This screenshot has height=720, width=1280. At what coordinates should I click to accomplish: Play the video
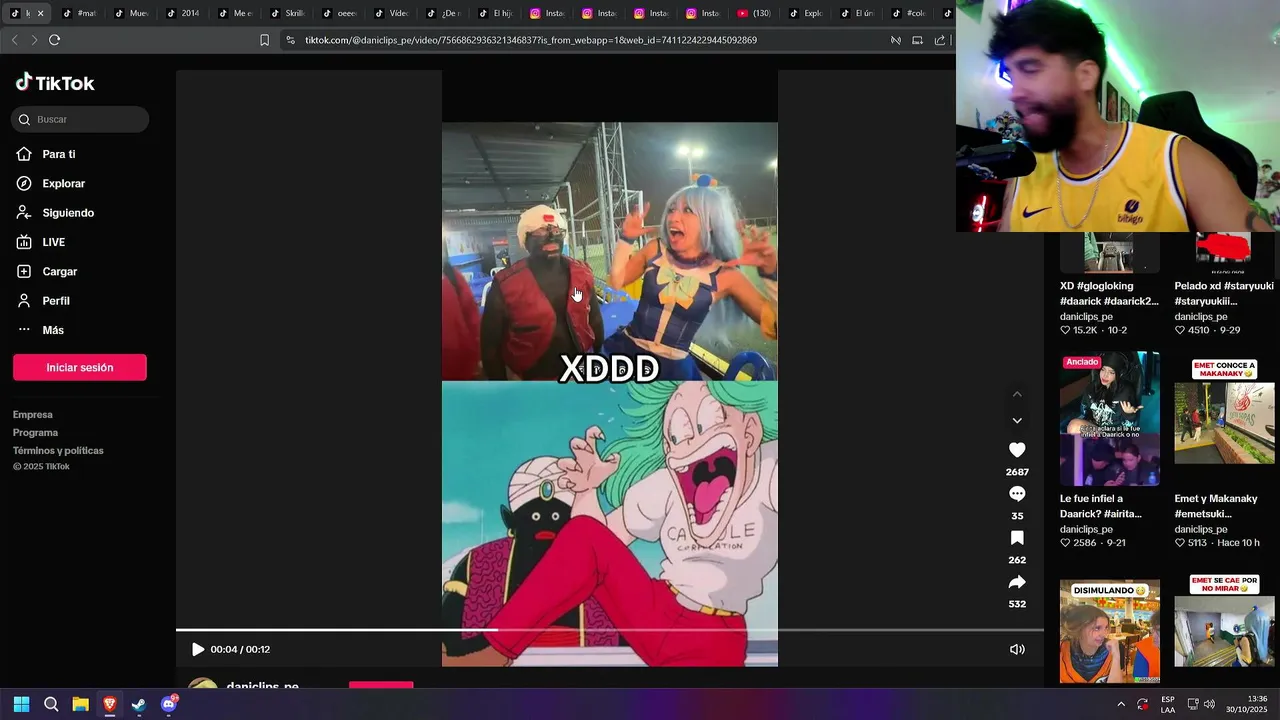pyautogui.click(x=198, y=649)
